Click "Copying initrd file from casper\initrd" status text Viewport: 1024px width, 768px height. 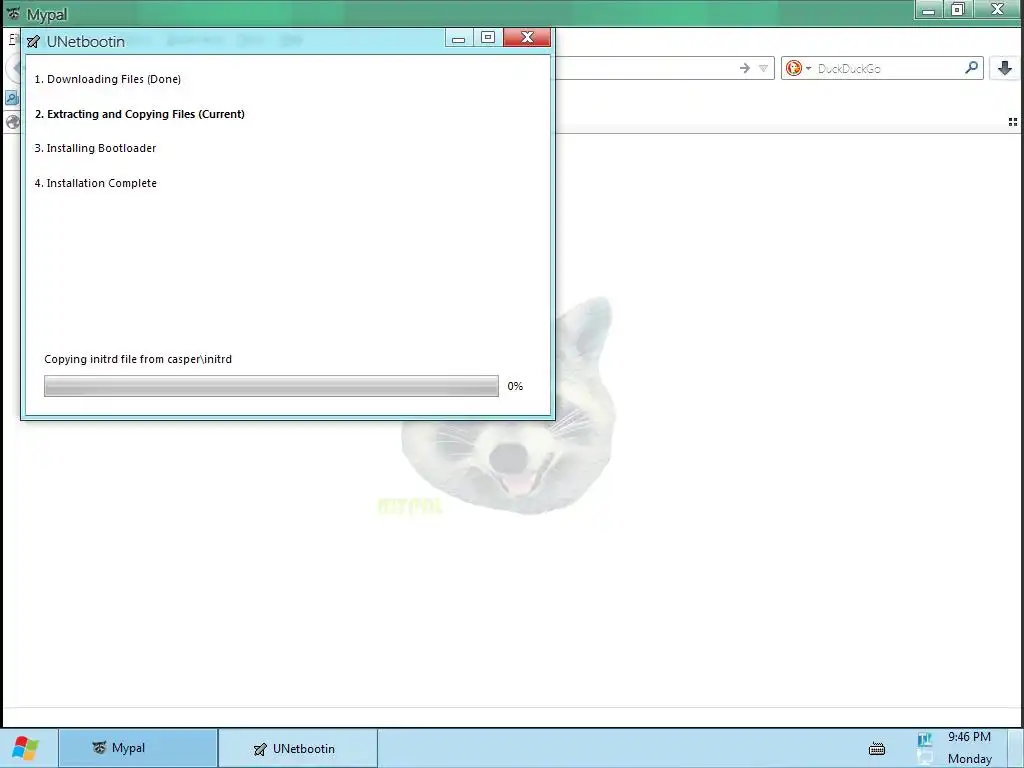(x=138, y=359)
